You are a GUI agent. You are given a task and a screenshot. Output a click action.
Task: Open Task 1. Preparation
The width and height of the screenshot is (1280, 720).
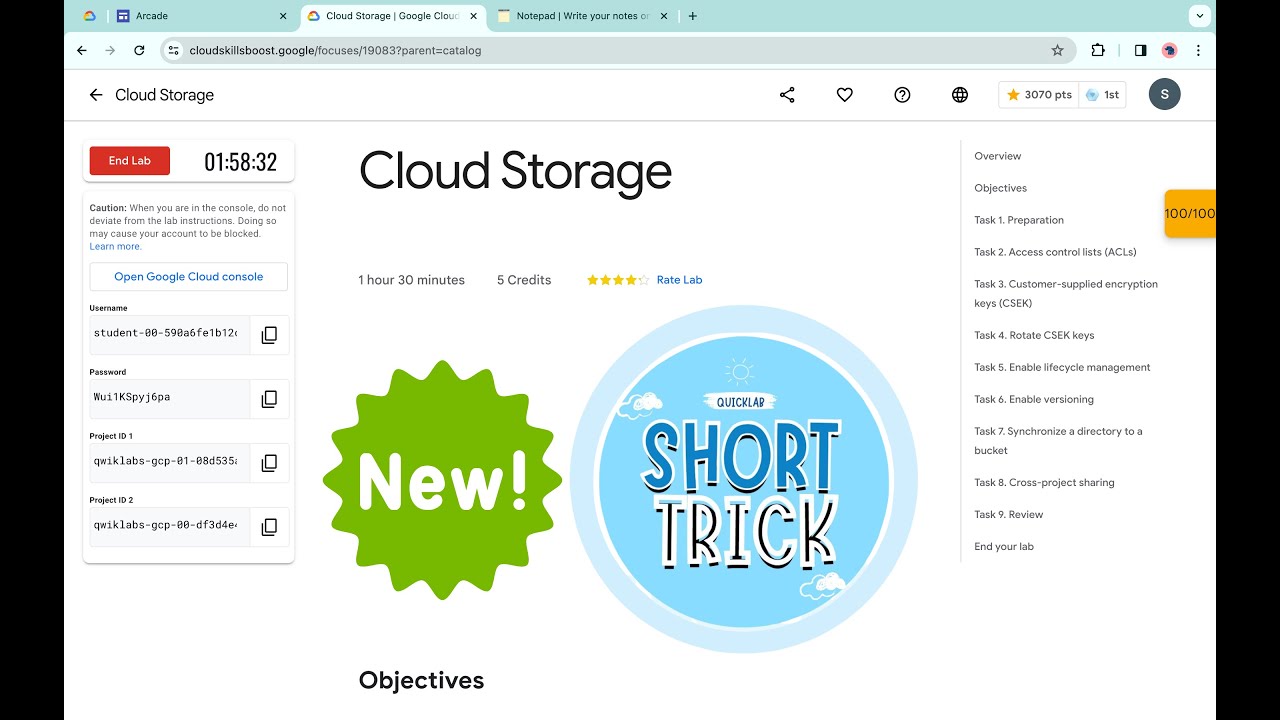click(x=1019, y=220)
